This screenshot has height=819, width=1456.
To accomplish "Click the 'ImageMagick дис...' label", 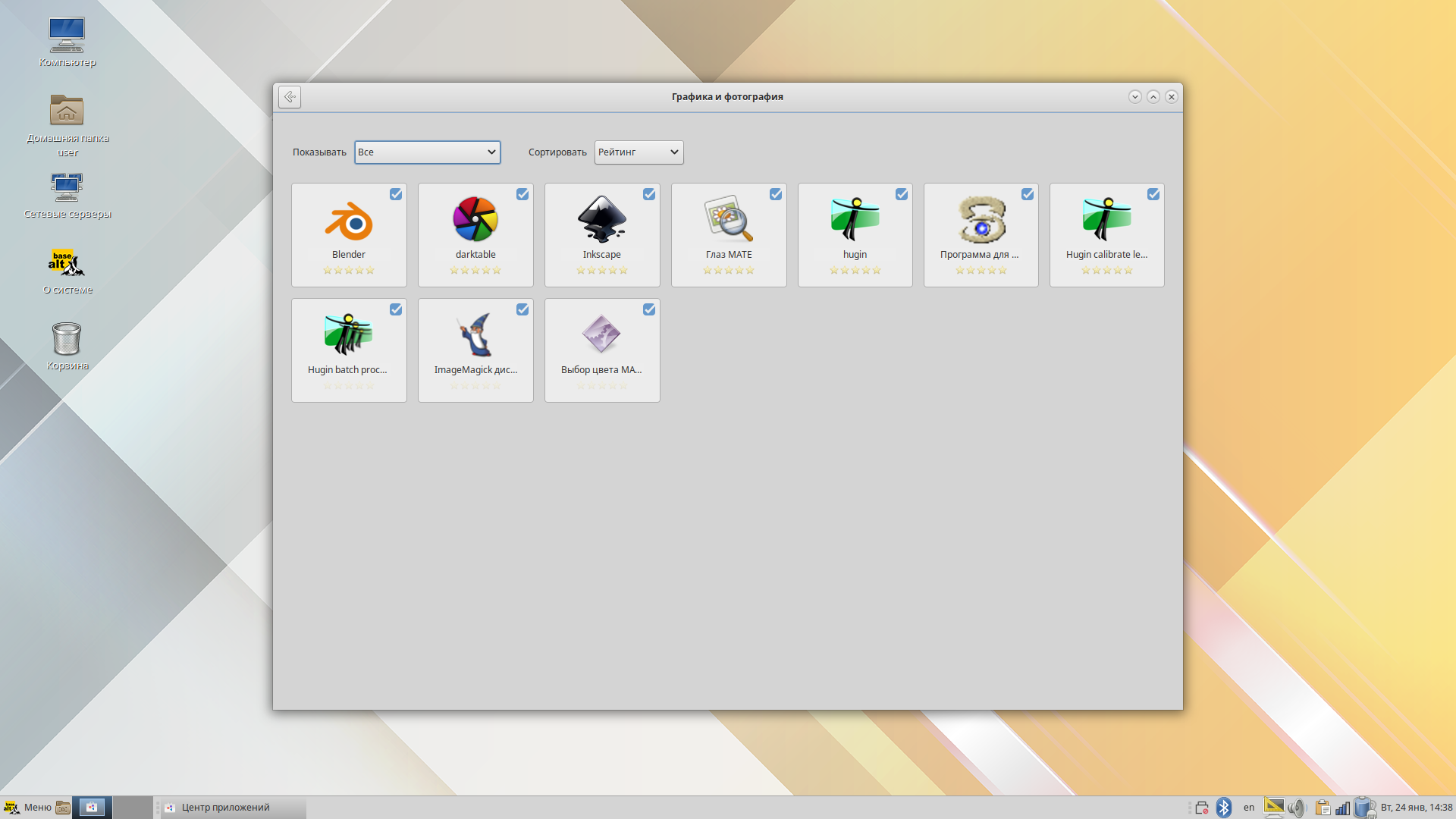I will click(475, 370).
